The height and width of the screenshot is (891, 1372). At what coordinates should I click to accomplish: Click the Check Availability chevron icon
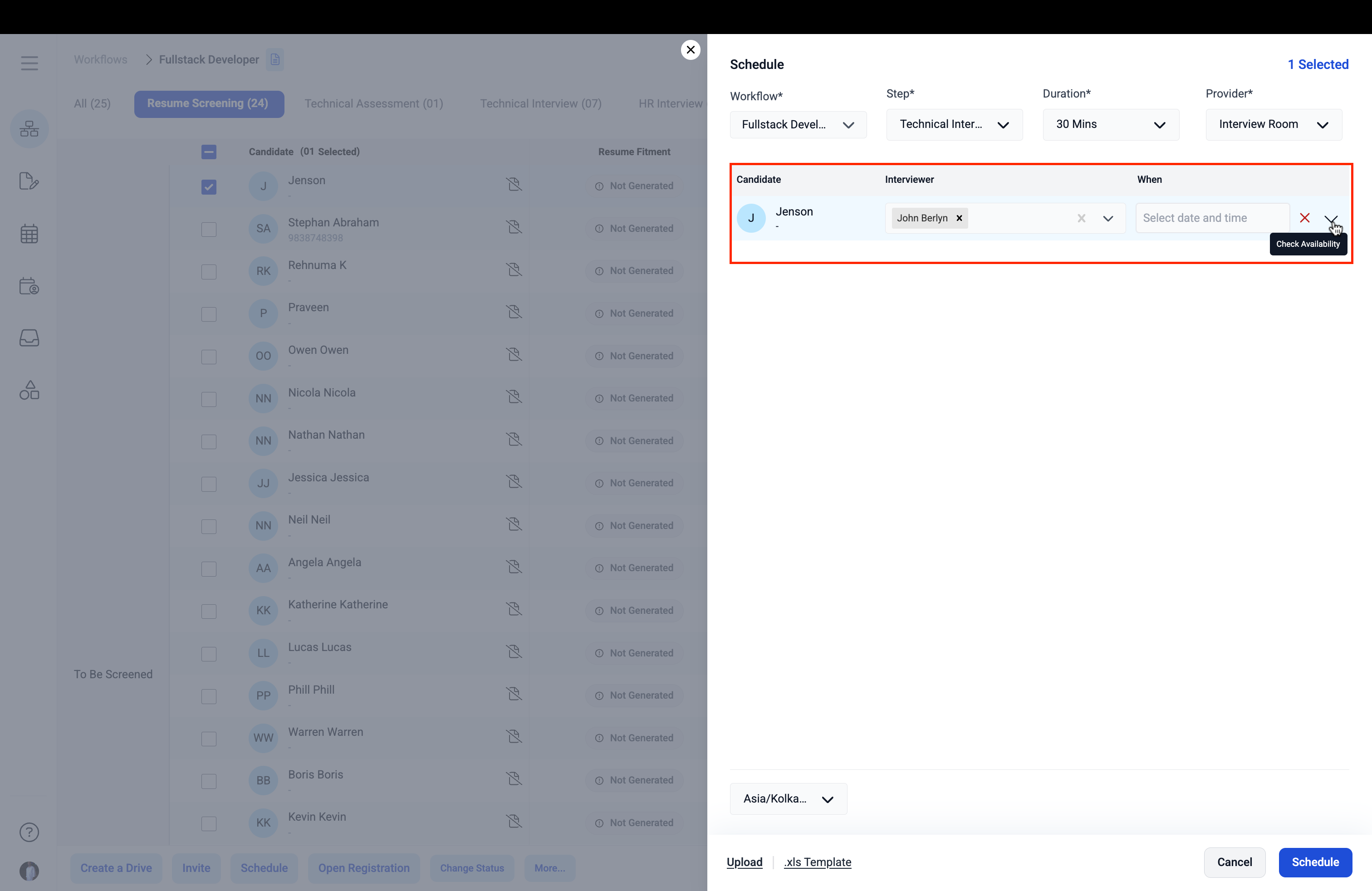(1331, 218)
